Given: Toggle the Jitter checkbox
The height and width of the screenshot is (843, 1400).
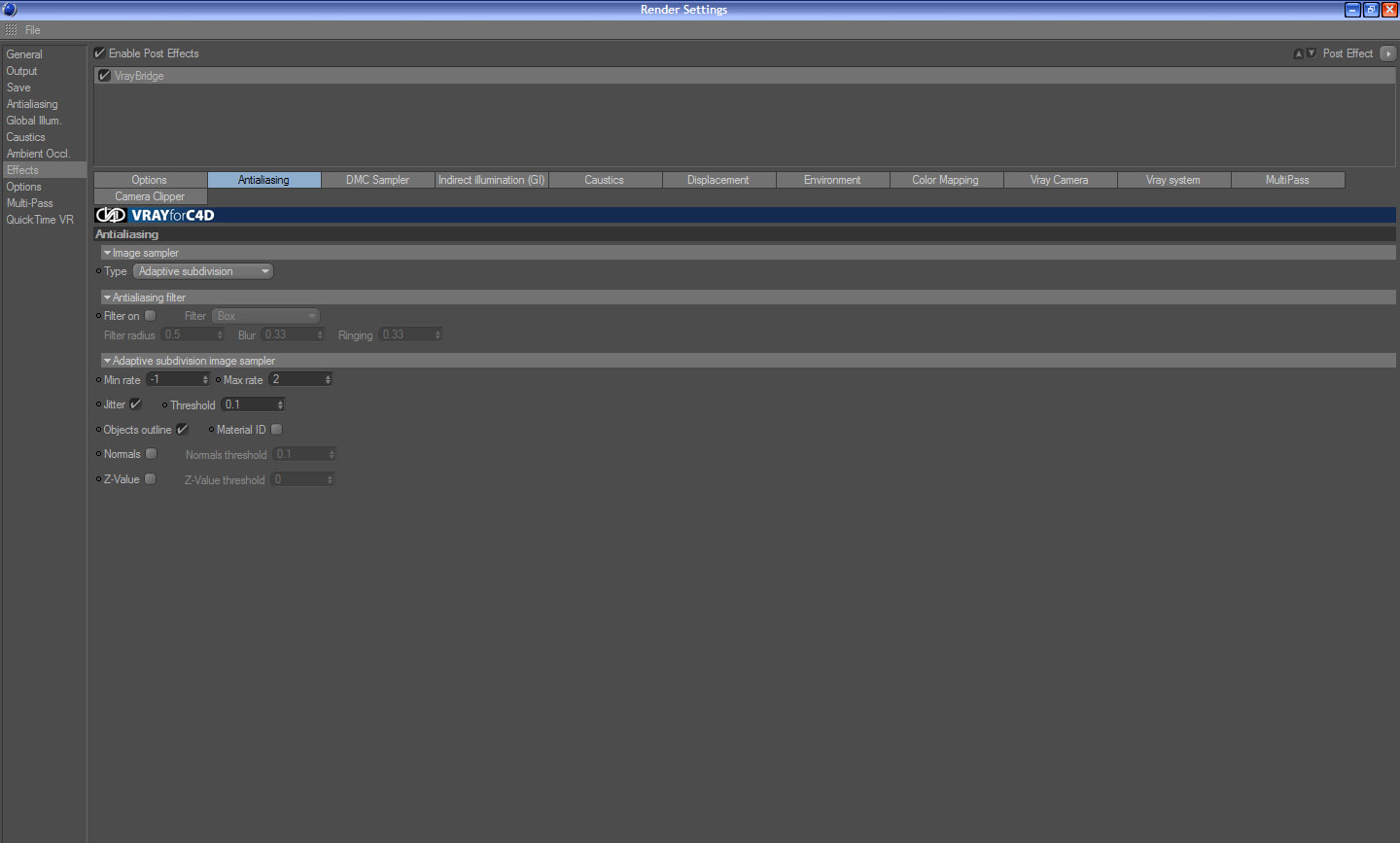Looking at the screenshot, I should tap(135, 404).
